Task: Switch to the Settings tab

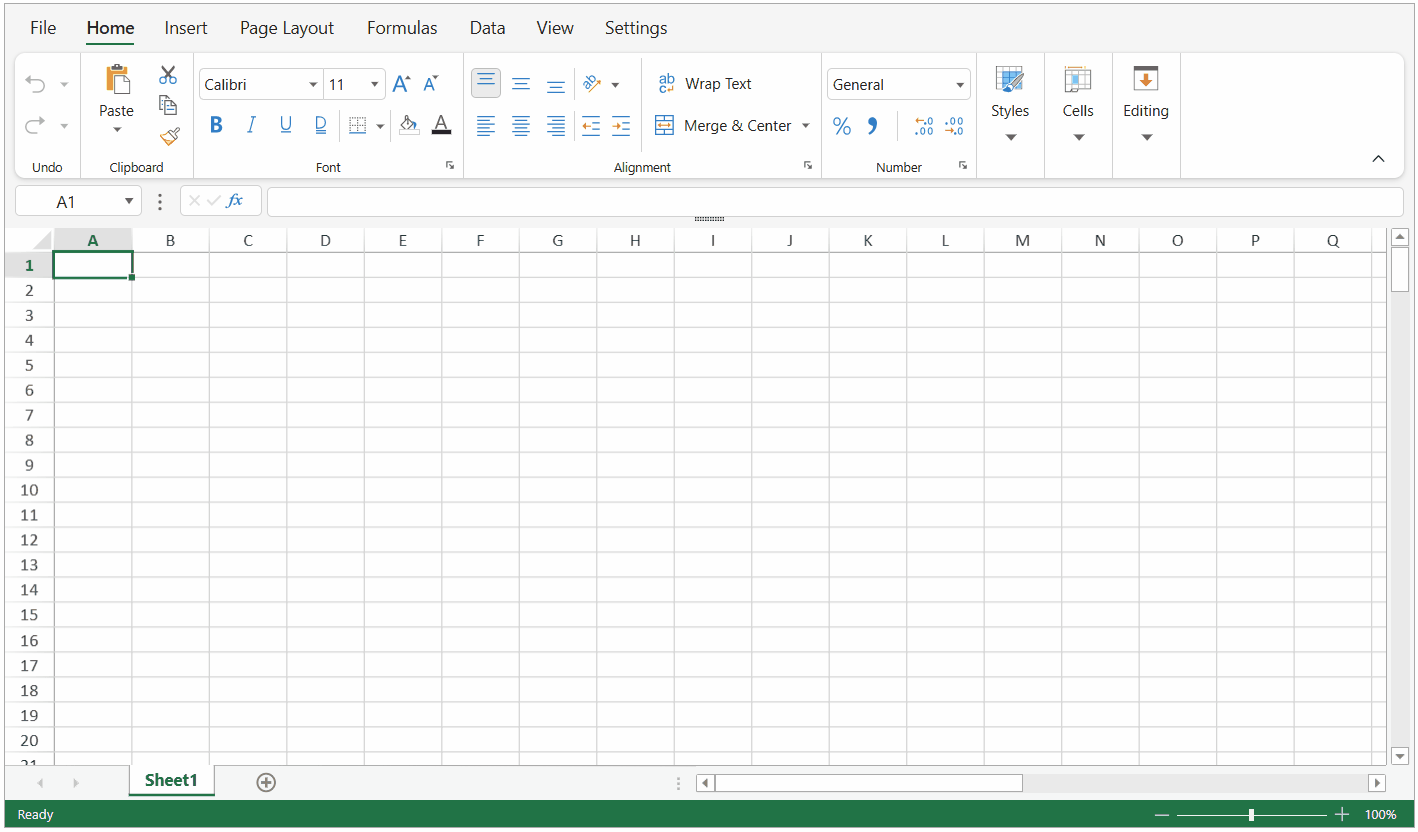Action: 636,28
